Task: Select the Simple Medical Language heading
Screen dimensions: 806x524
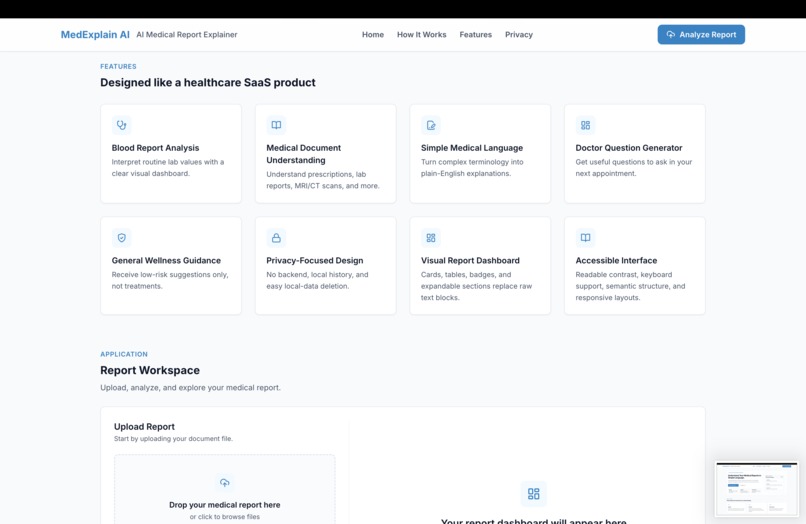Action: [472, 148]
